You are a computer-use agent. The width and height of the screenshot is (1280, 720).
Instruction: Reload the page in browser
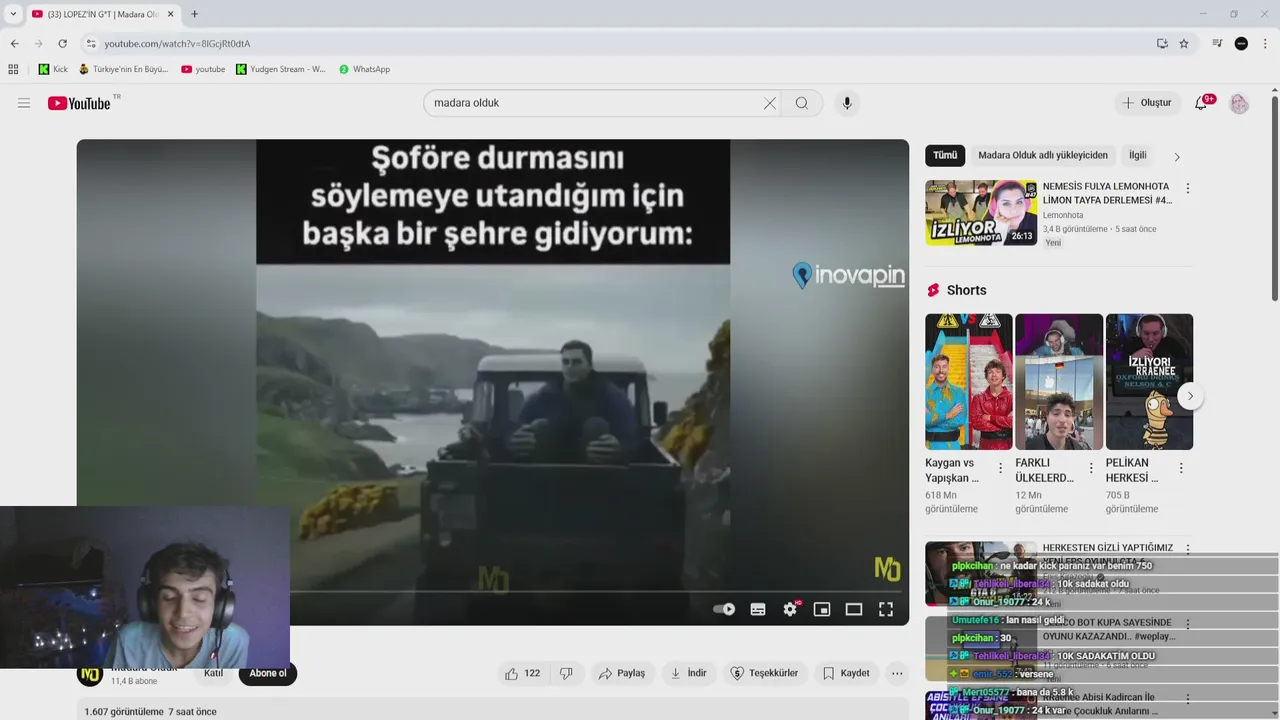coord(62,43)
